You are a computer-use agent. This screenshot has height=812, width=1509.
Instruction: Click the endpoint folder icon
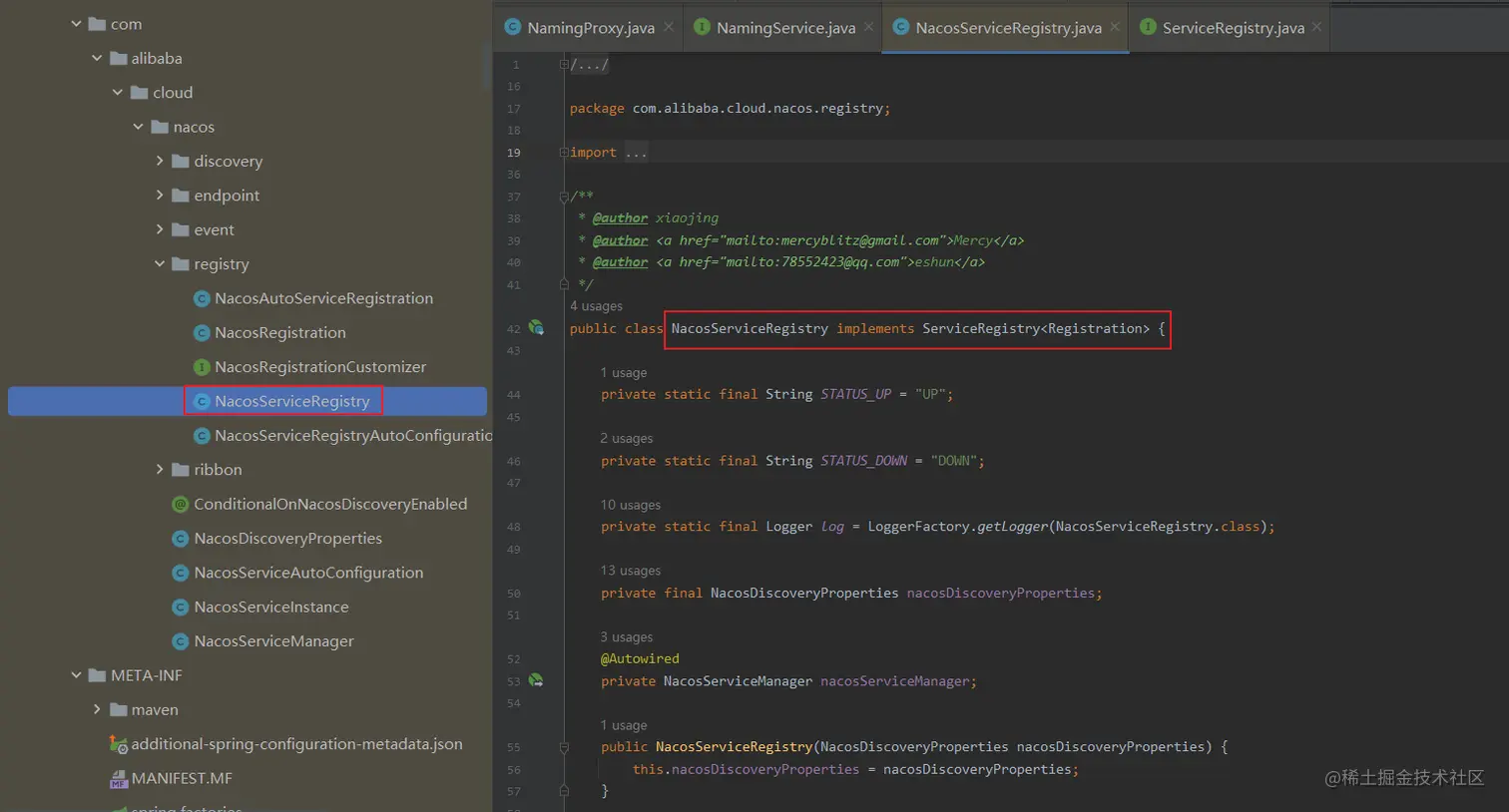[x=181, y=196]
